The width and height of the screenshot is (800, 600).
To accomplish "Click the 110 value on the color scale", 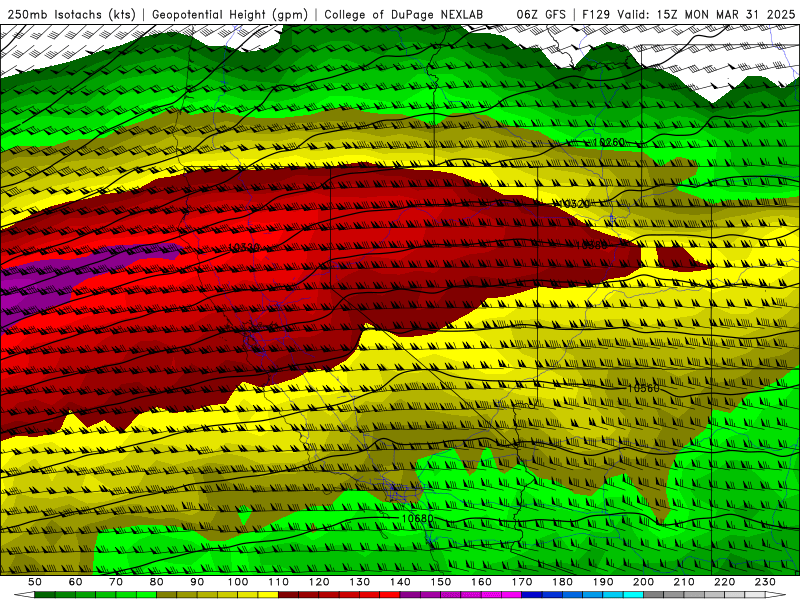I will (278, 582).
